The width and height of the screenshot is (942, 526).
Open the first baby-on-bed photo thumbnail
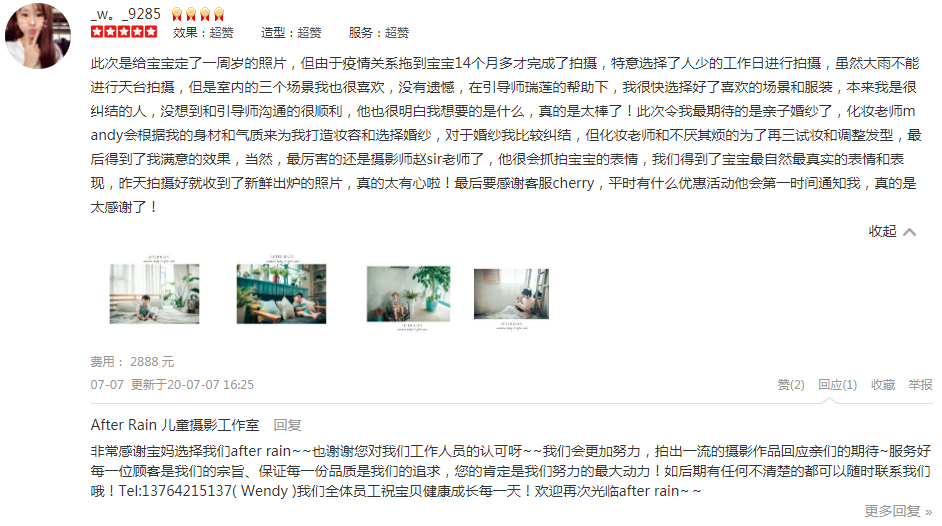[154, 291]
